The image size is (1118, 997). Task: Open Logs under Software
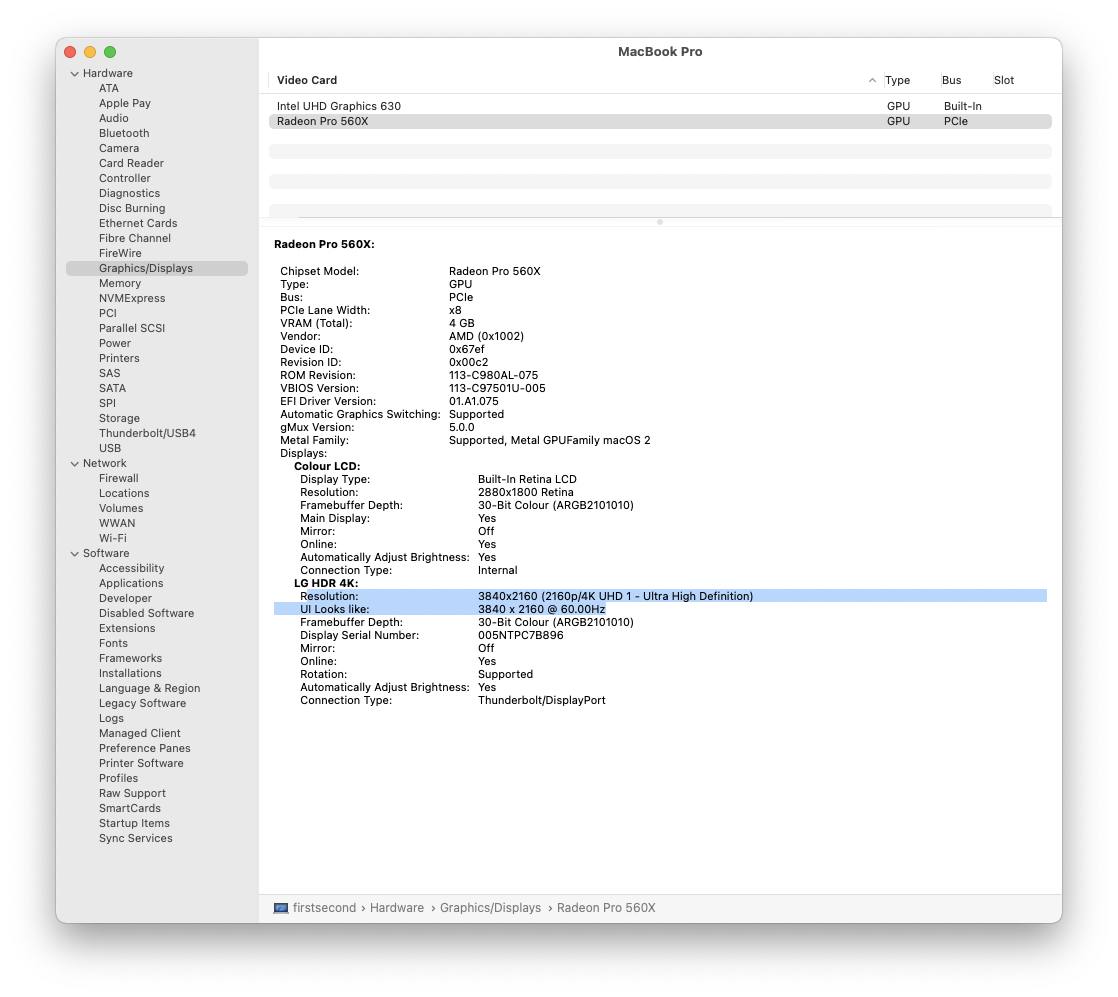click(111, 718)
